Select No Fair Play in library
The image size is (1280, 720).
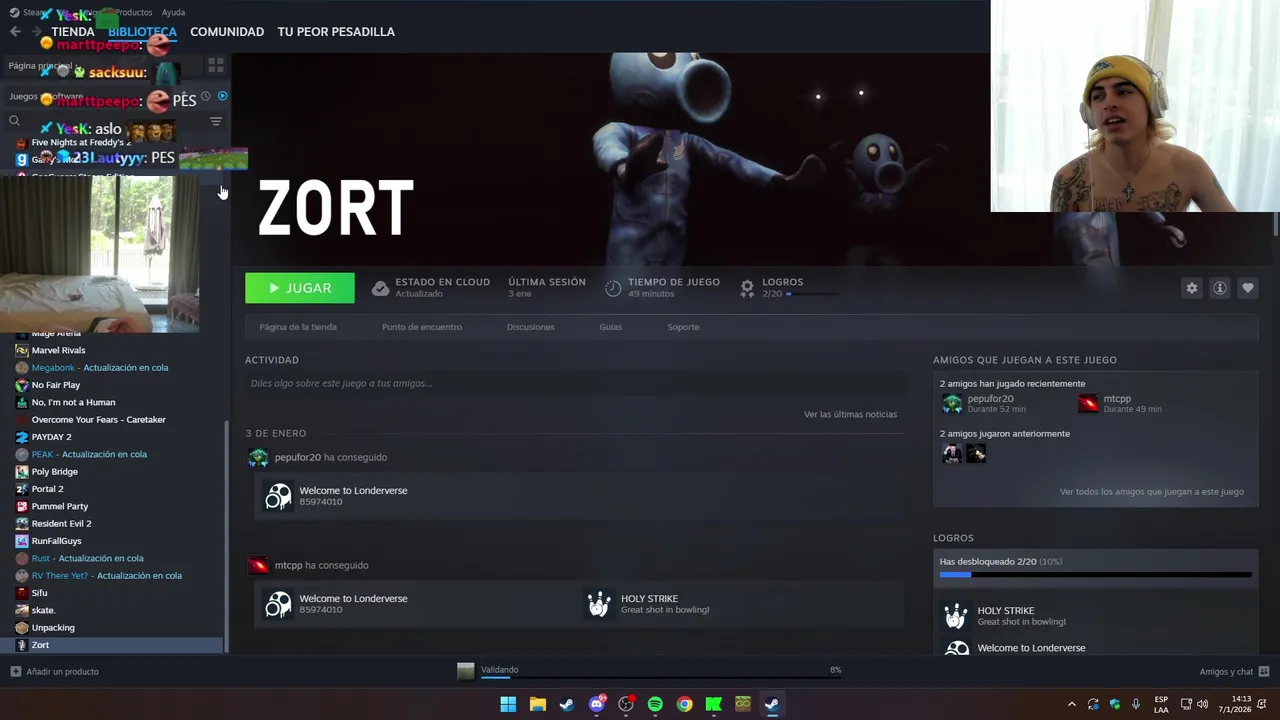[56, 385]
